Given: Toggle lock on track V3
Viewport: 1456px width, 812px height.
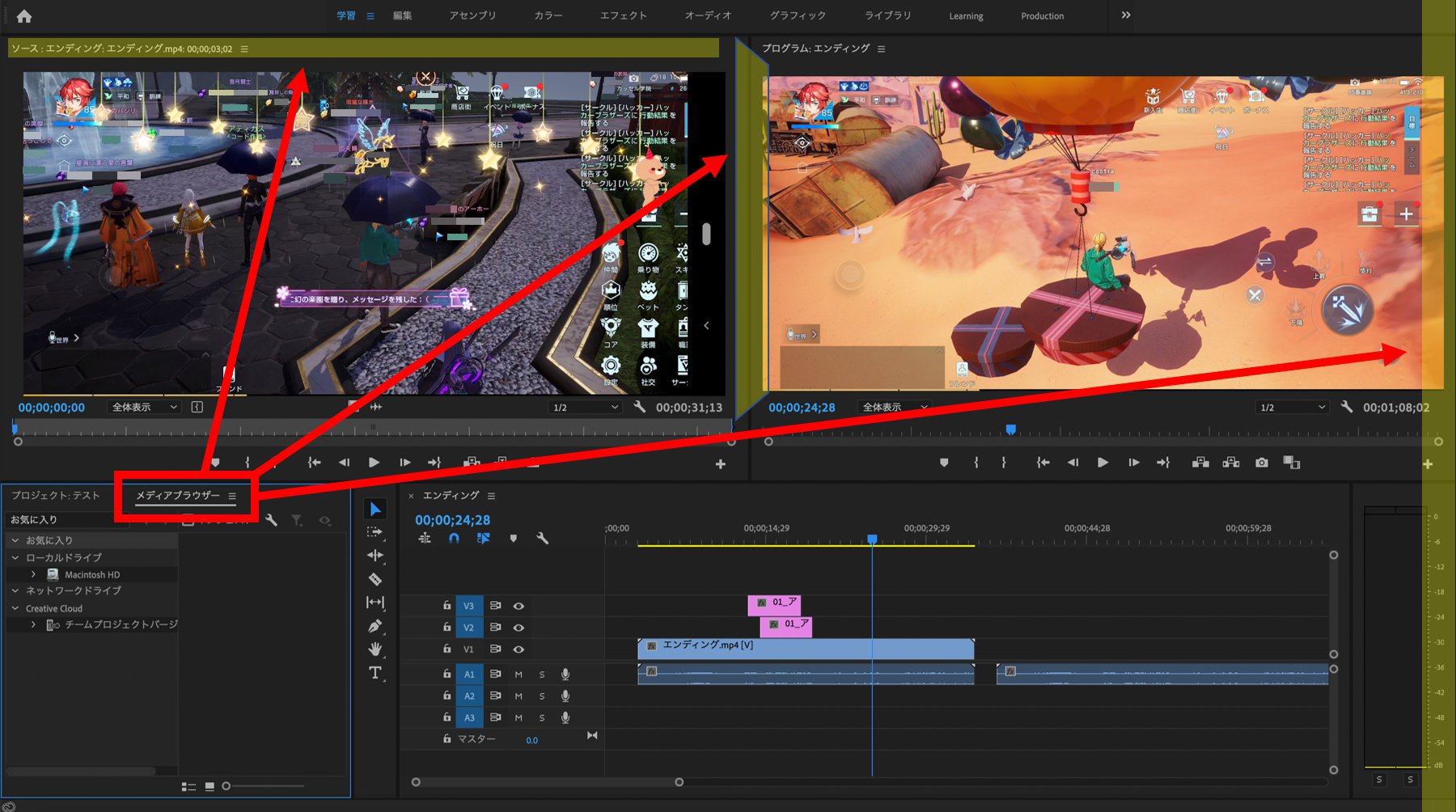Looking at the screenshot, I should pyautogui.click(x=447, y=606).
